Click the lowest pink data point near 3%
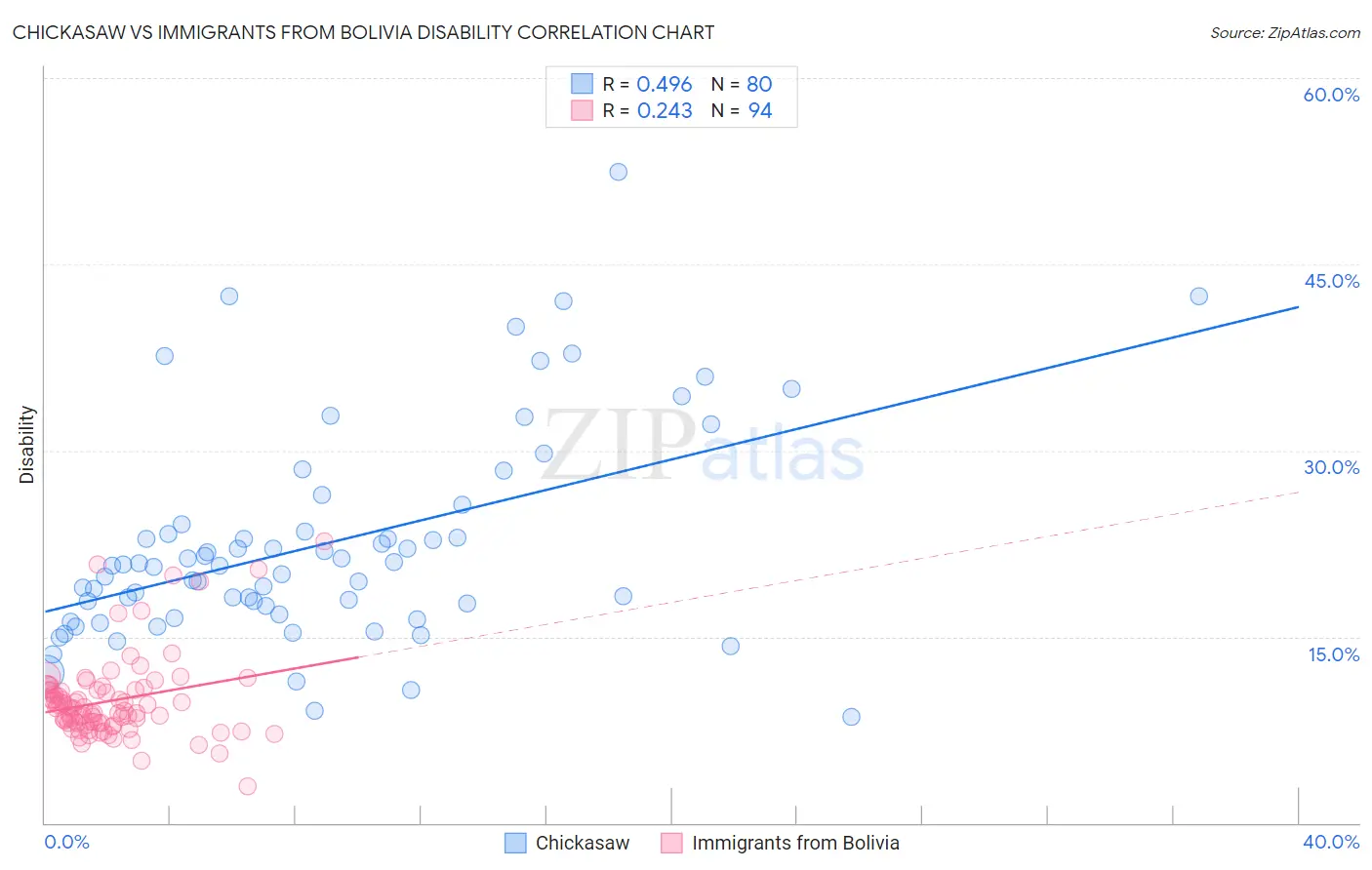1372x870 pixels. click(248, 786)
